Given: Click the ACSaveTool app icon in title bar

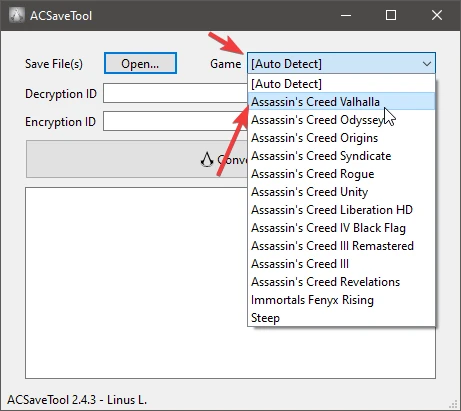Looking at the screenshot, I should click(17, 15).
